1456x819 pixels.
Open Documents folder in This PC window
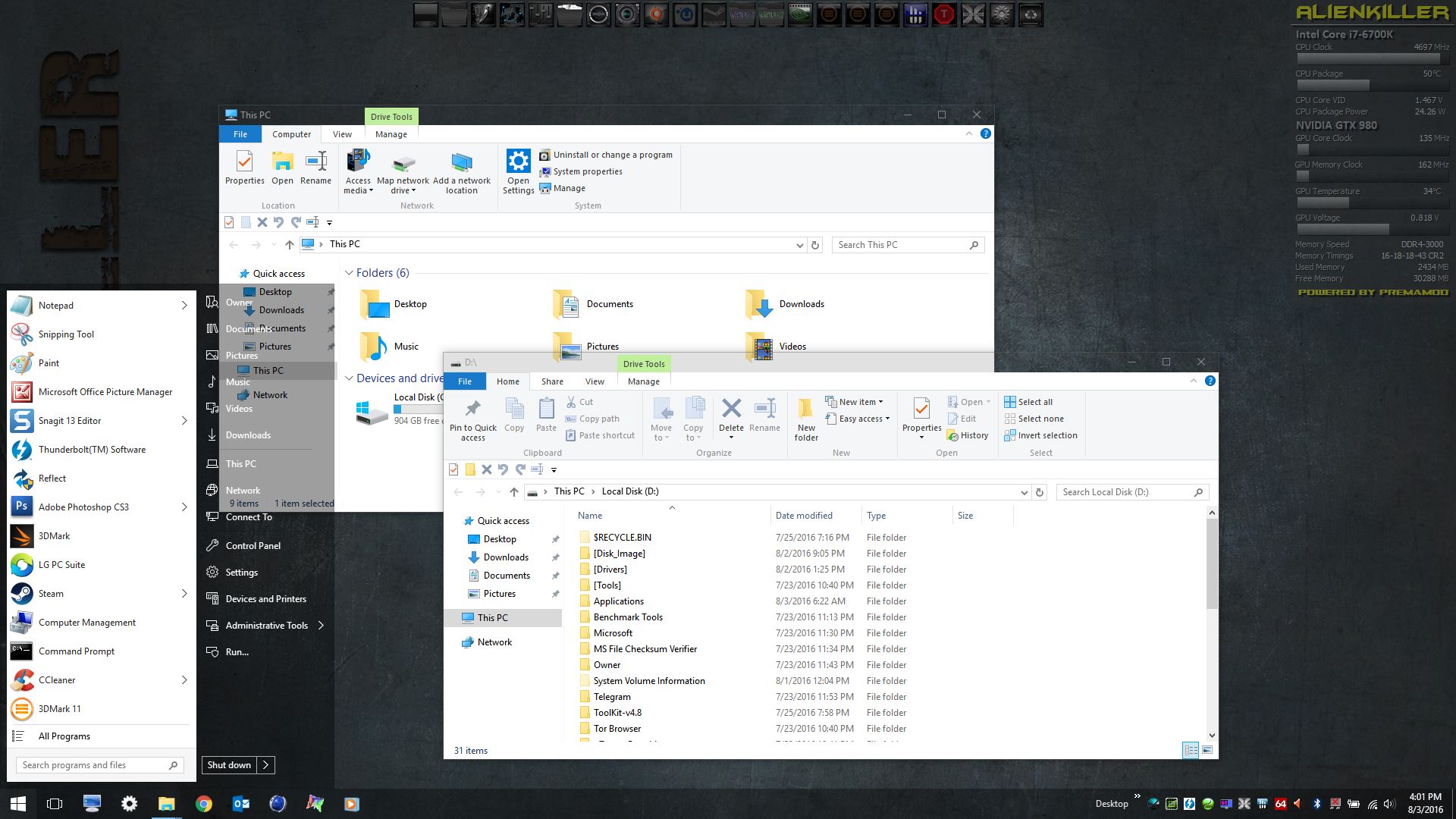[x=593, y=304]
